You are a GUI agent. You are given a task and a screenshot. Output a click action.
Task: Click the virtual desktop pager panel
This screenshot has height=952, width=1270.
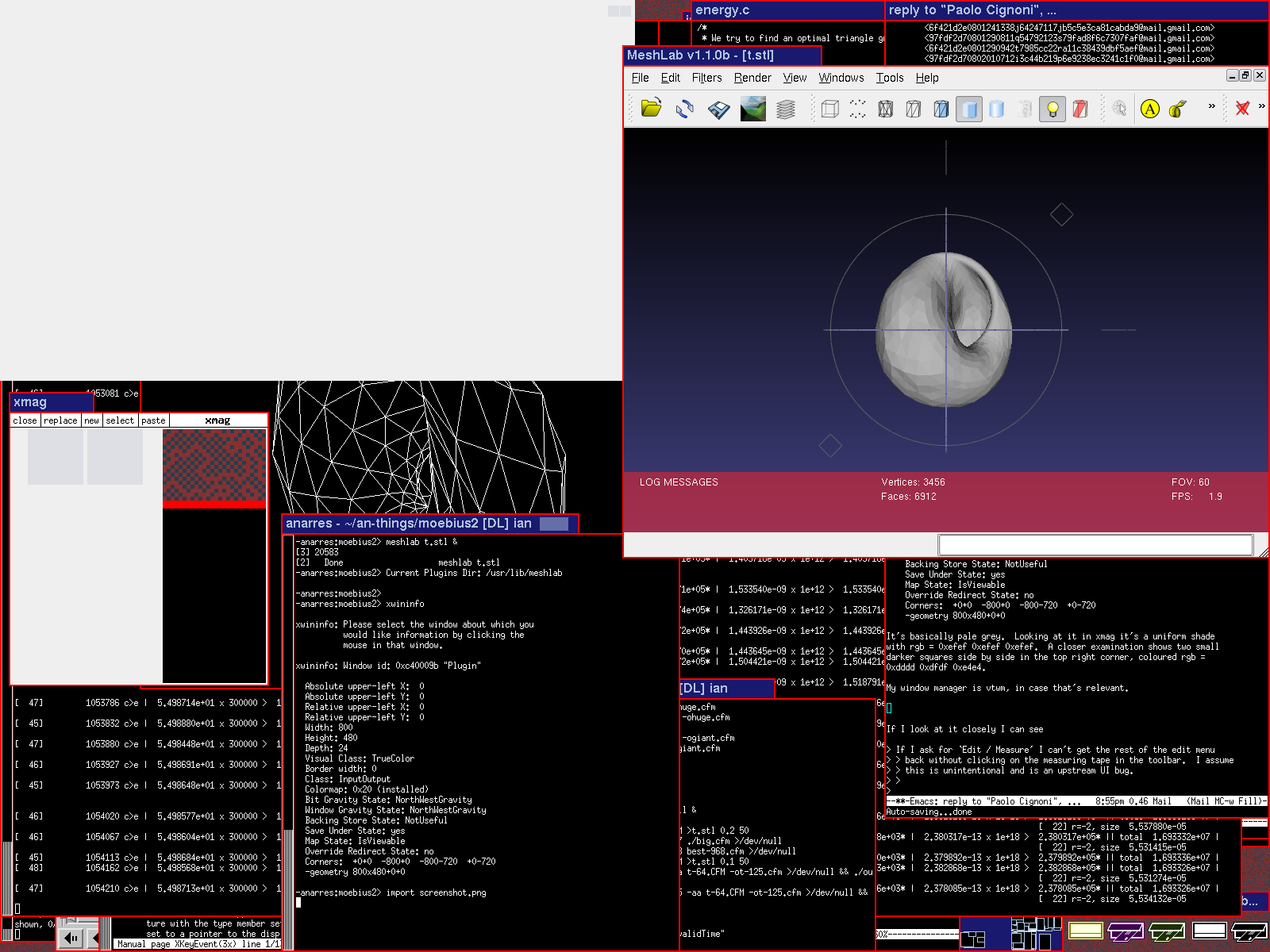pyautogui.click(x=1010, y=934)
